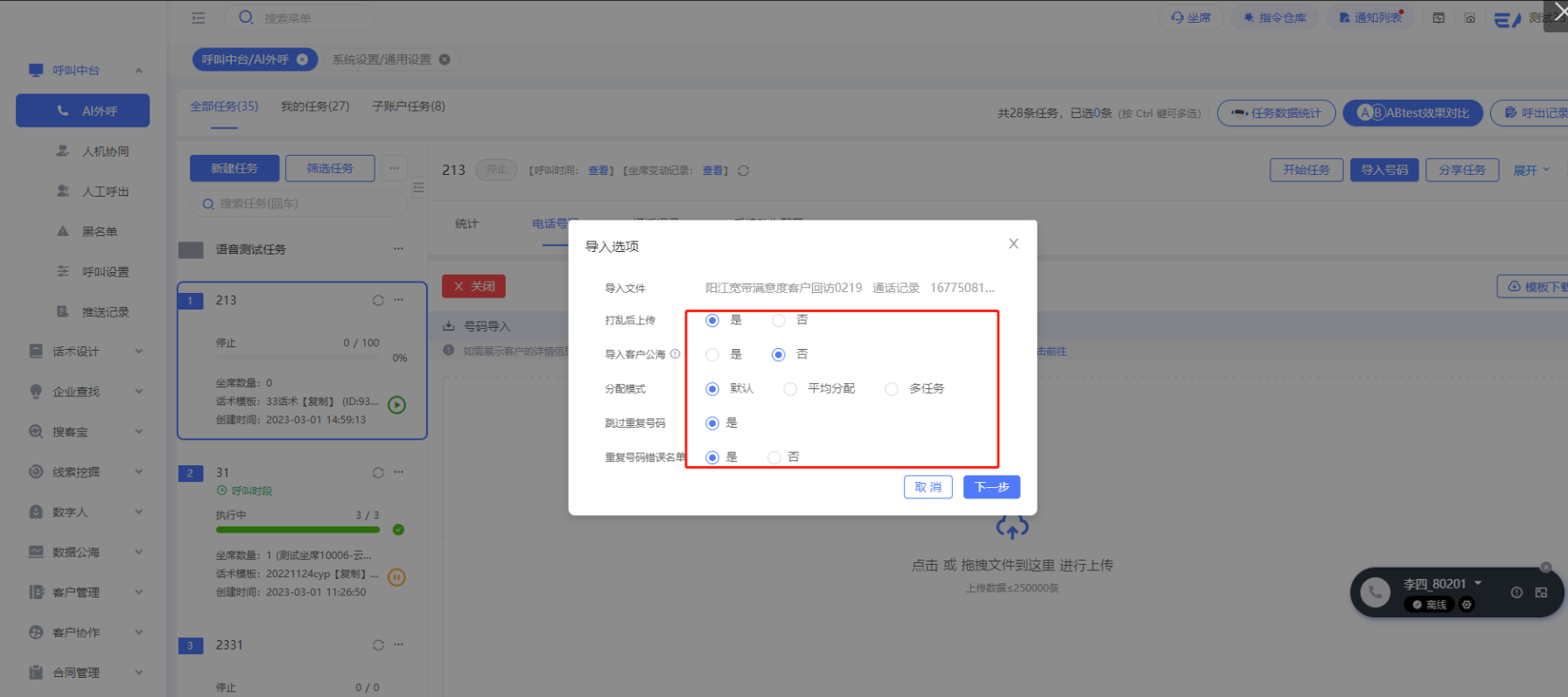1568x697 pixels.
Task: Click the phone icon in softphone widget
Action: point(1375,593)
